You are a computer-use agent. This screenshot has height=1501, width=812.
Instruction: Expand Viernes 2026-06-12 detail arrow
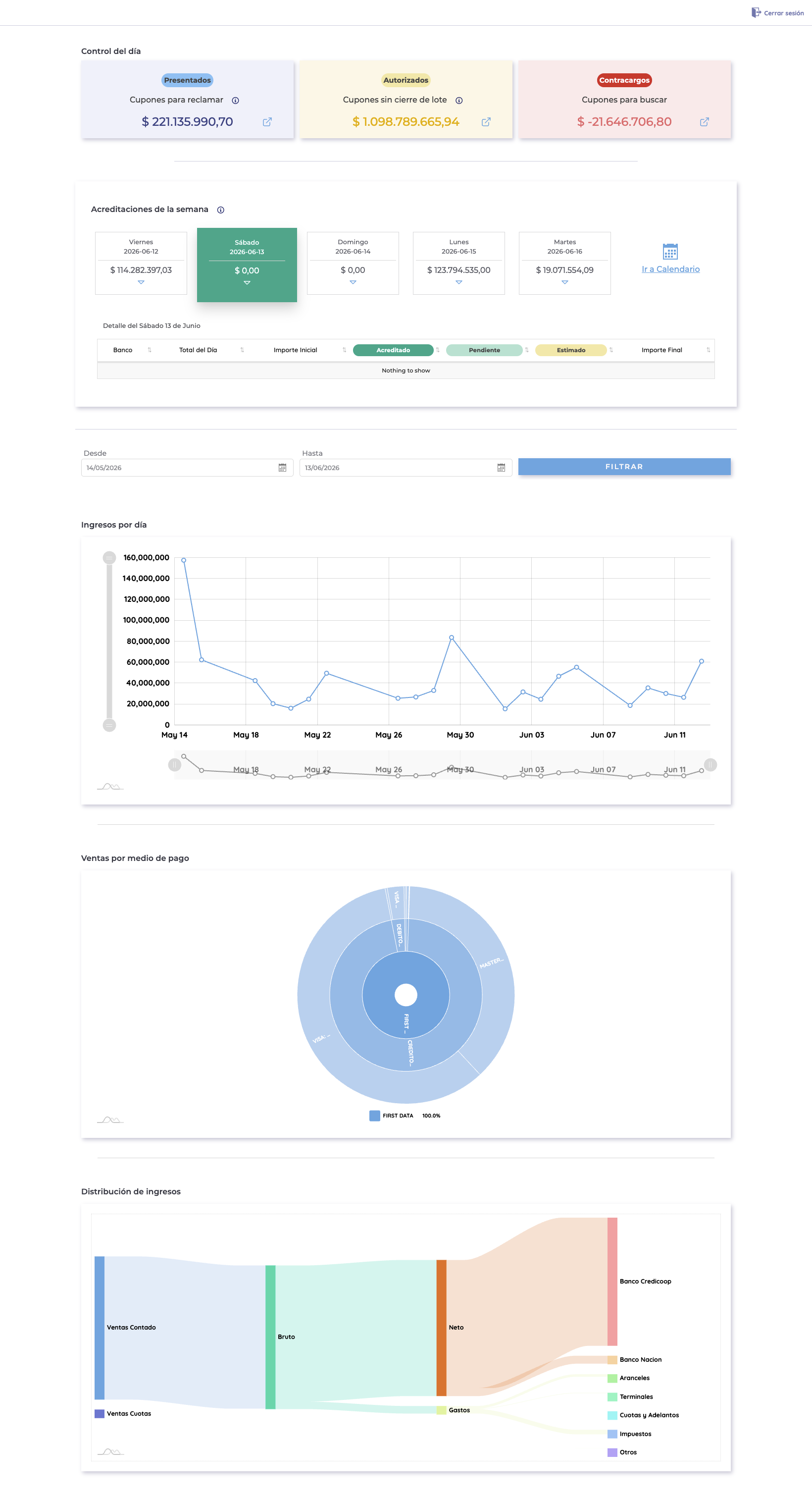(x=141, y=282)
